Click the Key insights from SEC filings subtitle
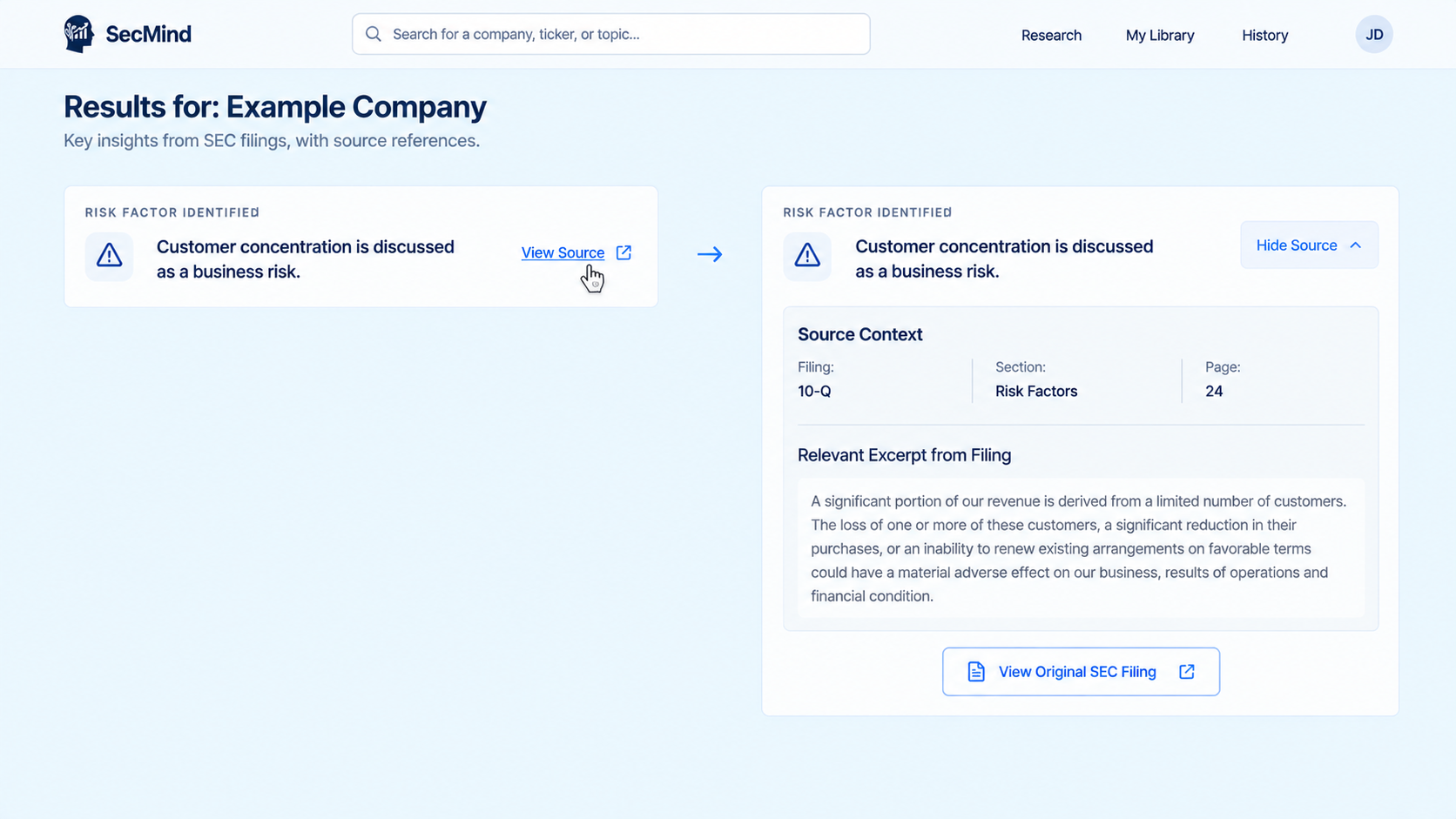 click(x=272, y=140)
